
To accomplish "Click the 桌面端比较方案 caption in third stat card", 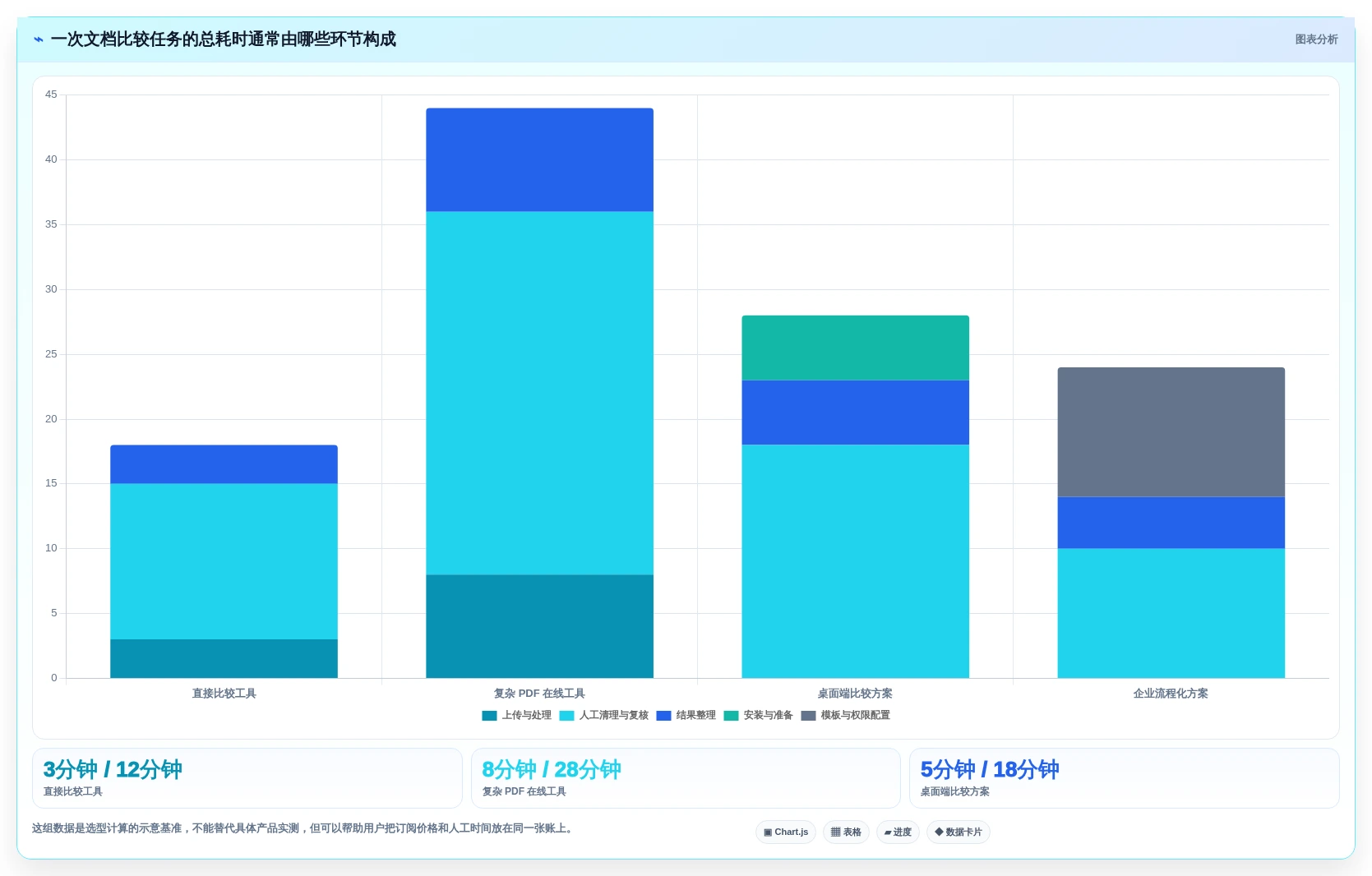I will click(x=954, y=792).
